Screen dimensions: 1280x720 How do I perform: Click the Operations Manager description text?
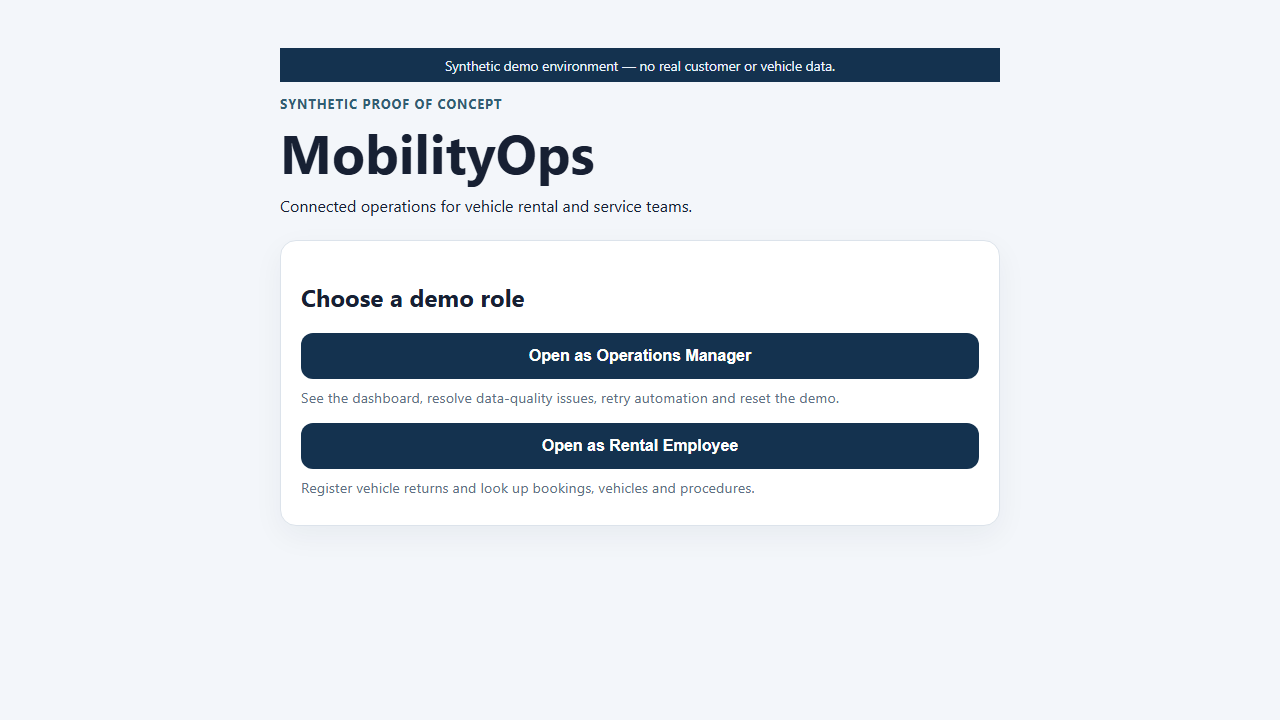(570, 398)
